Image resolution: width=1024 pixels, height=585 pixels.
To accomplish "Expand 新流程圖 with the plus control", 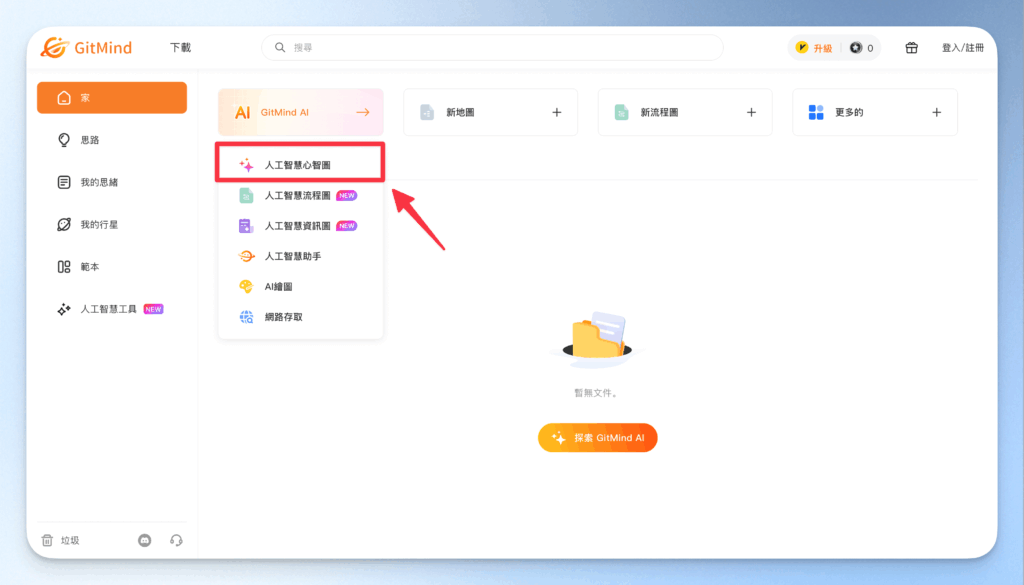I will 751,112.
